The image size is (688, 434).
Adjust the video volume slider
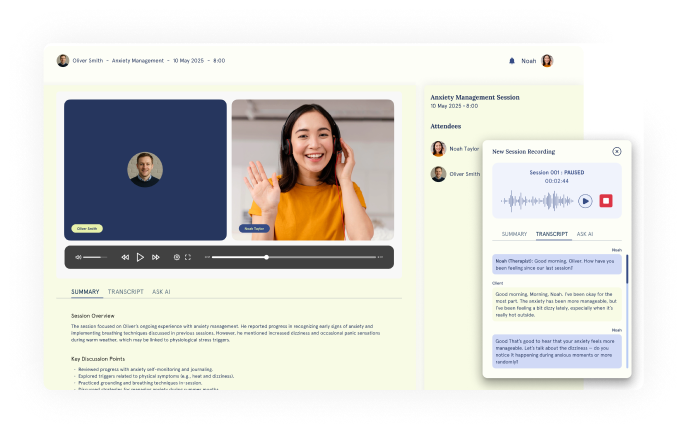pos(95,257)
